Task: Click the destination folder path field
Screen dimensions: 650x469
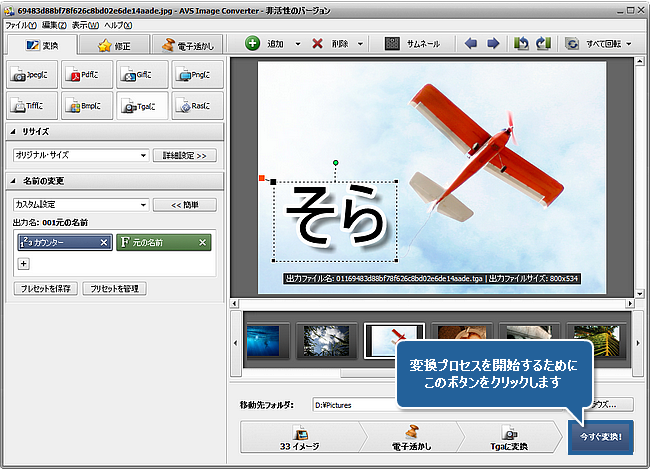Action: [x=350, y=405]
